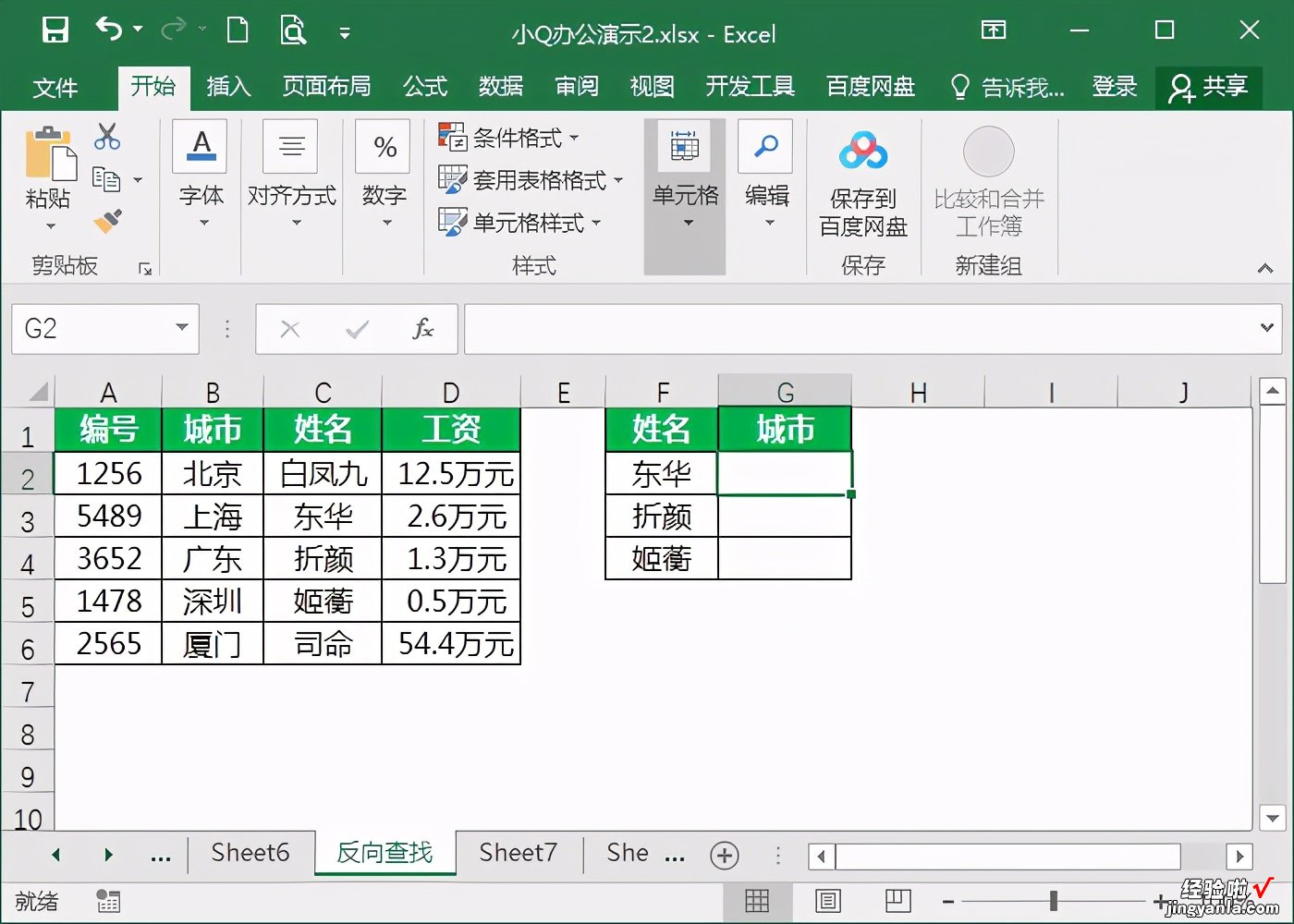This screenshot has width=1294, height=924.
Task: Click the Save icon in quick access toolbar
Action: [55, 30]
